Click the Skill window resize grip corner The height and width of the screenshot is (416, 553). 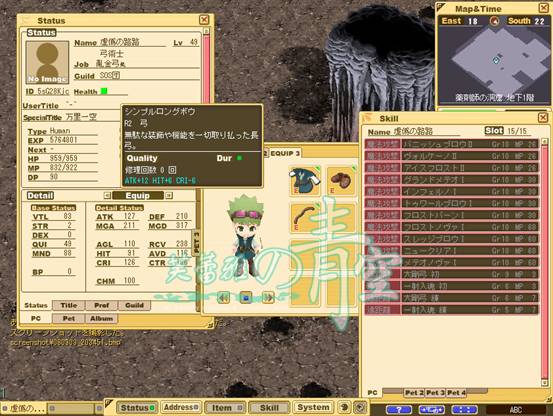[x=549, y=399]
